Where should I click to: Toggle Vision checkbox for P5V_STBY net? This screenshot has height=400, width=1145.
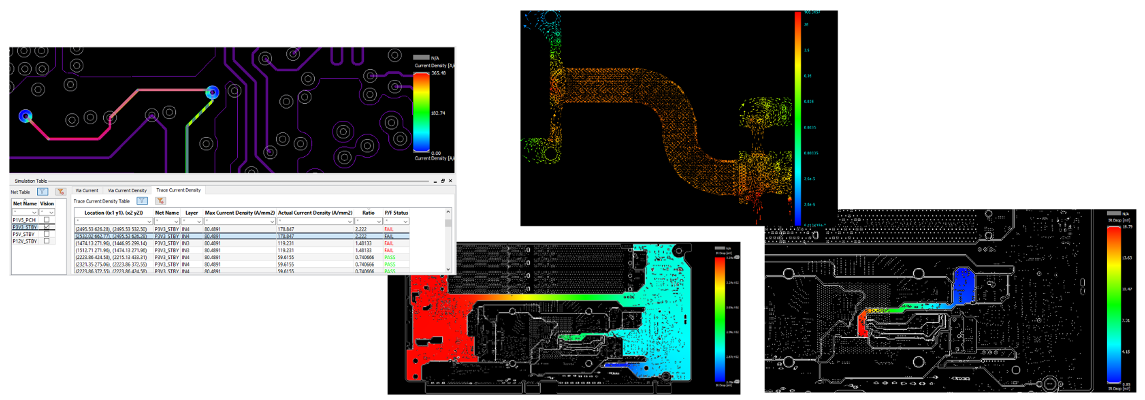pyautogui.click(x=47, y=234)
